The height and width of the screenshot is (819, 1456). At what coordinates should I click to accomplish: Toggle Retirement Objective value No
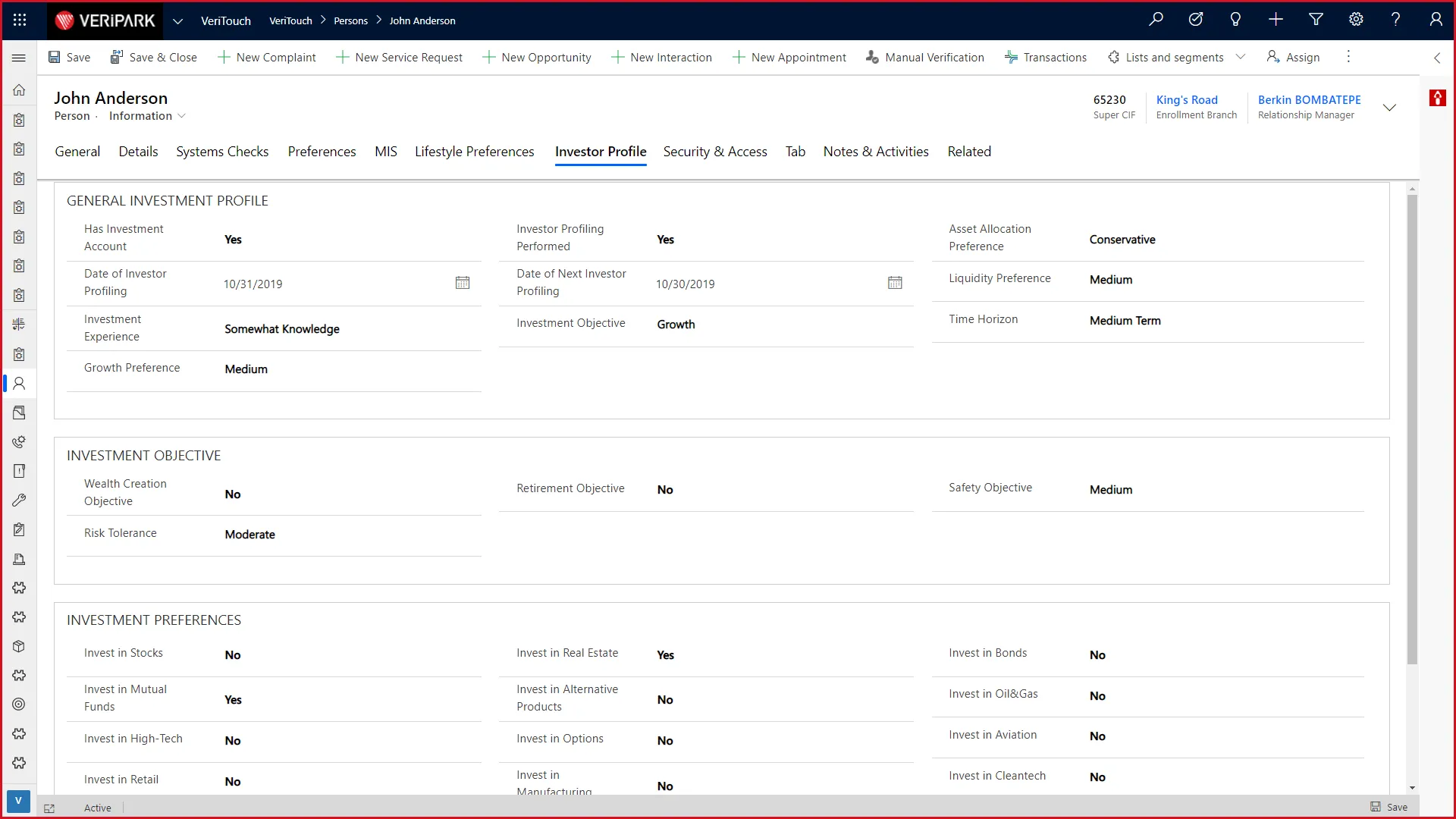point(665,490)
